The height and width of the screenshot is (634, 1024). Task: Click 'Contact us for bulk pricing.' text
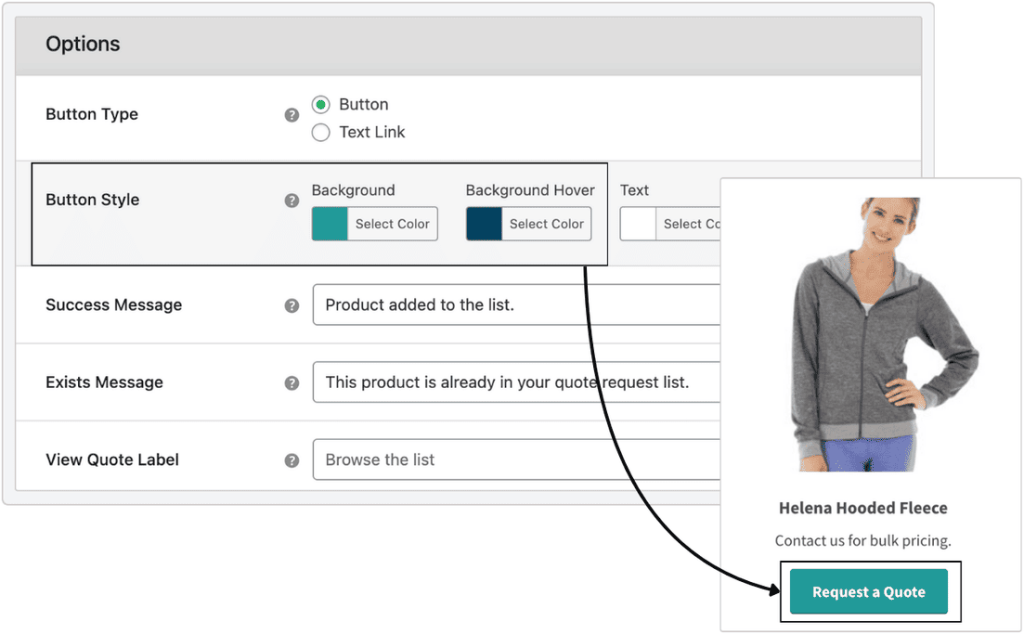(863, 541)
